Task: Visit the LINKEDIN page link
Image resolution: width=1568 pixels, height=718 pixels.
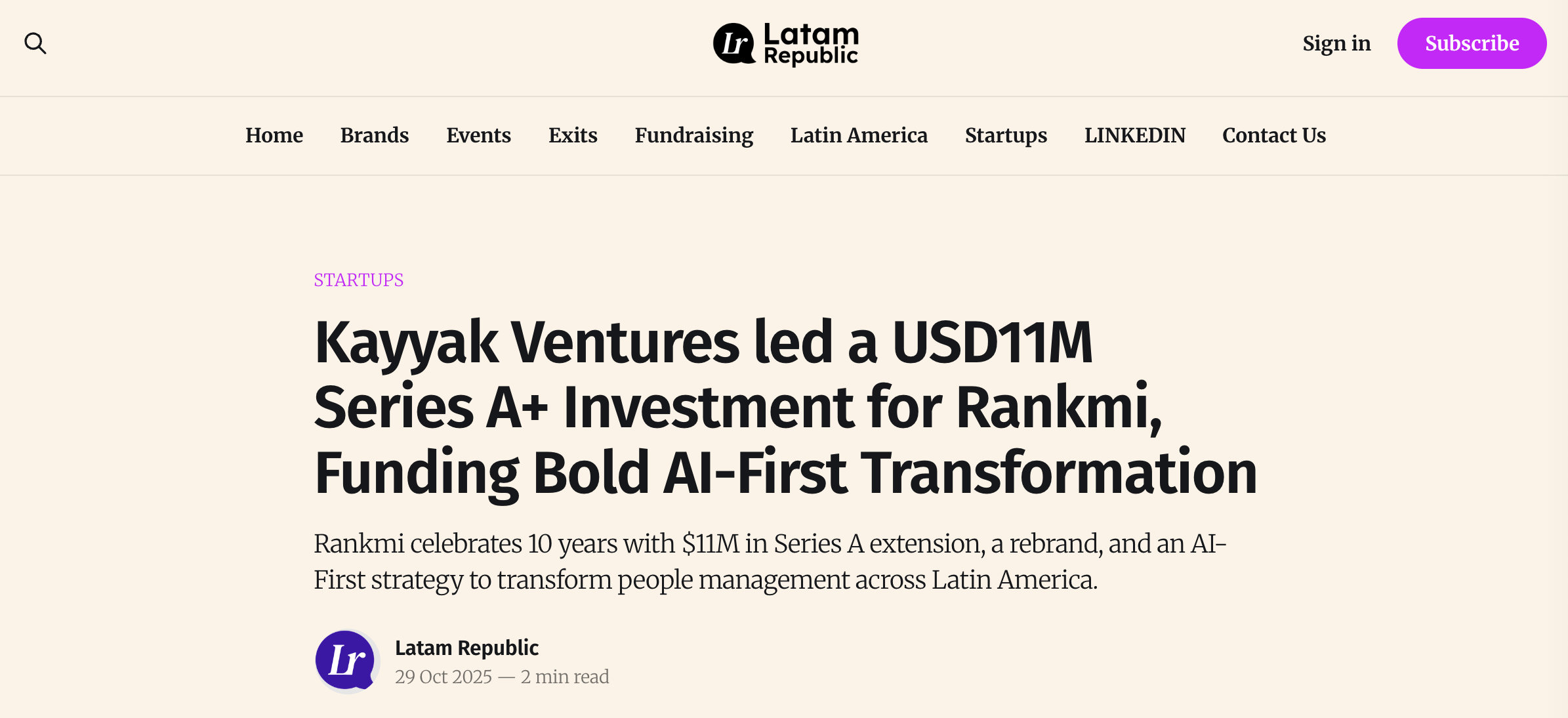Action: click(1134, 136)
